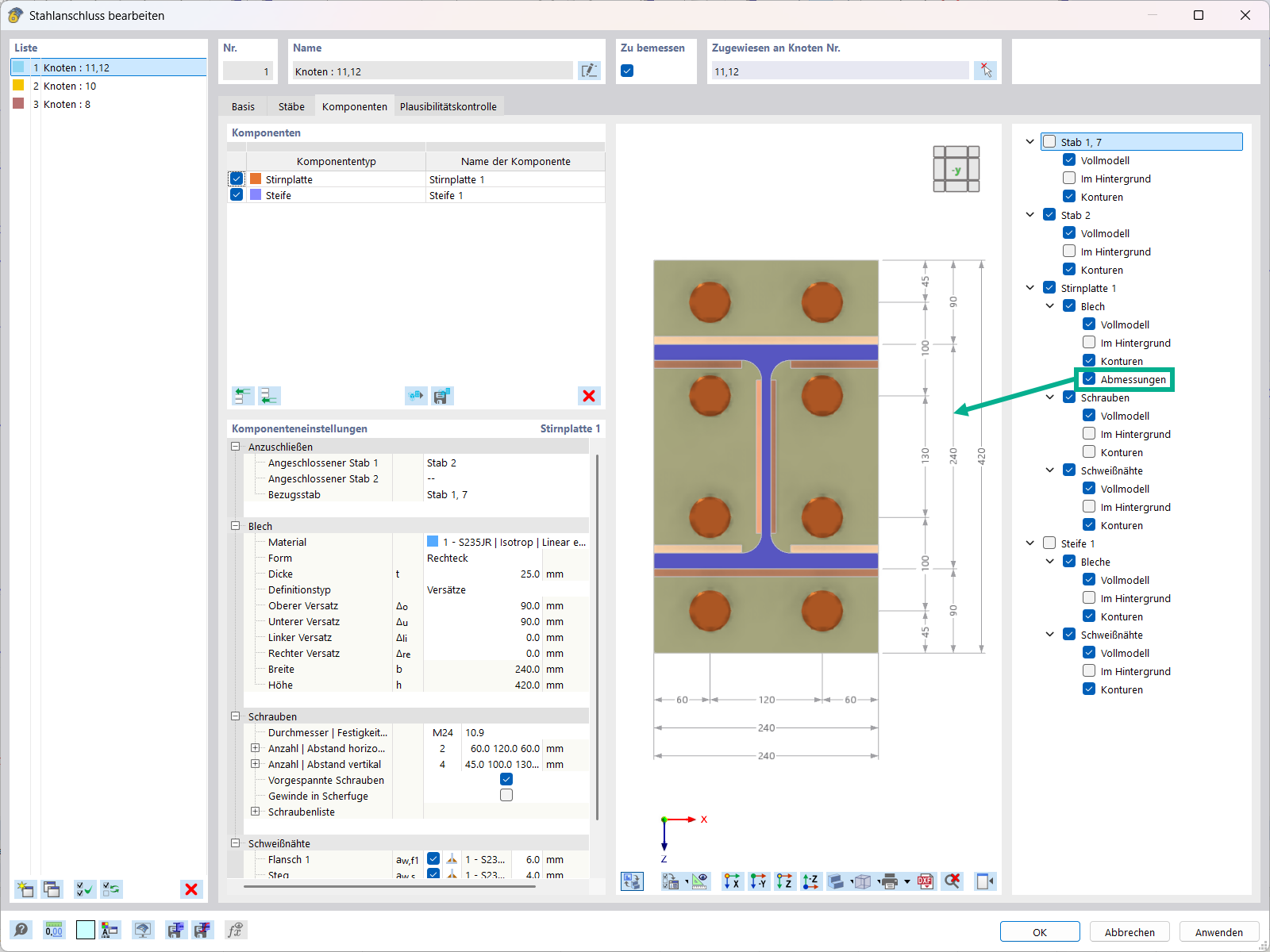Click the select all checkmarks icon in the list
Screen dimensions: 1270x952
coord(84,889)
